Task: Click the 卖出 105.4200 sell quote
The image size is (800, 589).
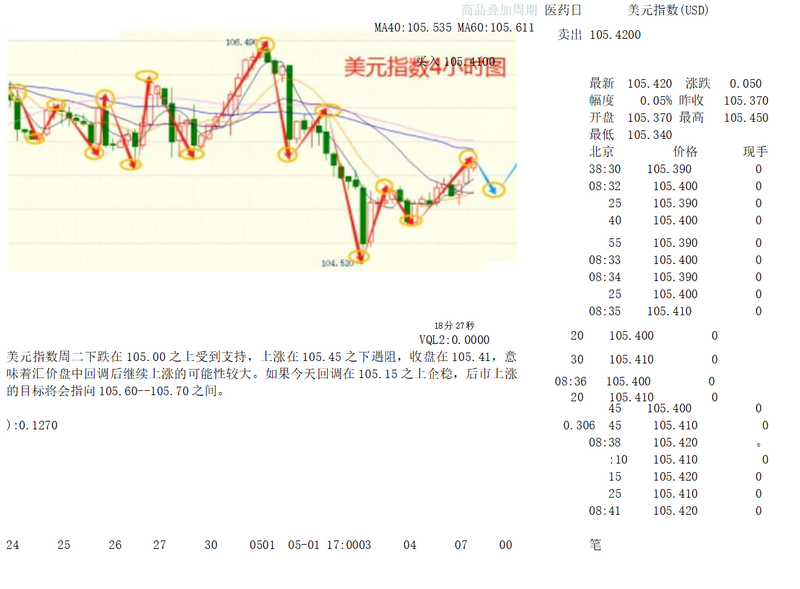Action: tap(599, 35)
